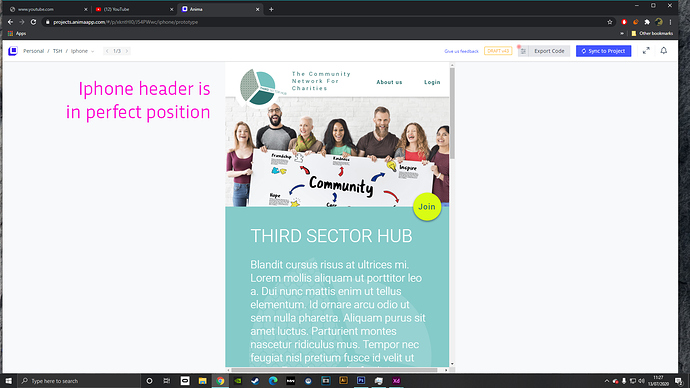Enter fullscreen with the expand arrows icon

[646, 51]
